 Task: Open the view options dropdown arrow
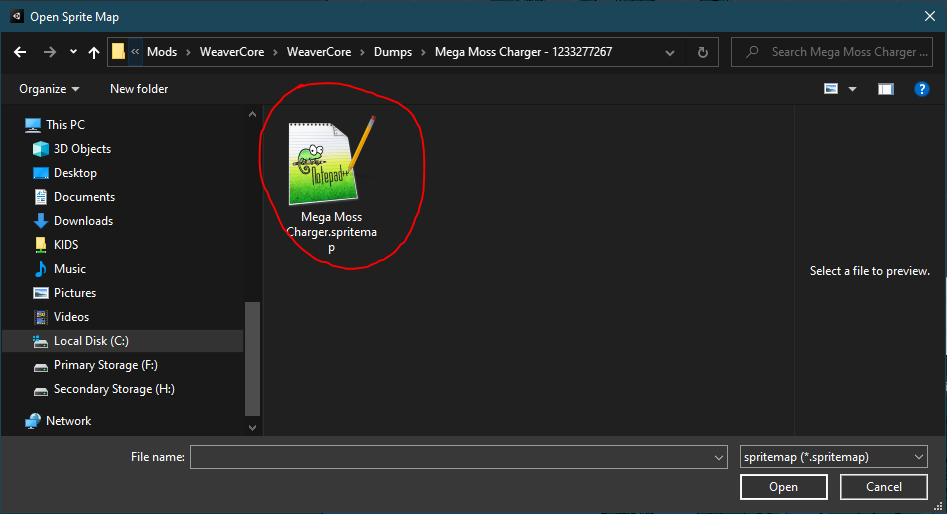(852, 89)
